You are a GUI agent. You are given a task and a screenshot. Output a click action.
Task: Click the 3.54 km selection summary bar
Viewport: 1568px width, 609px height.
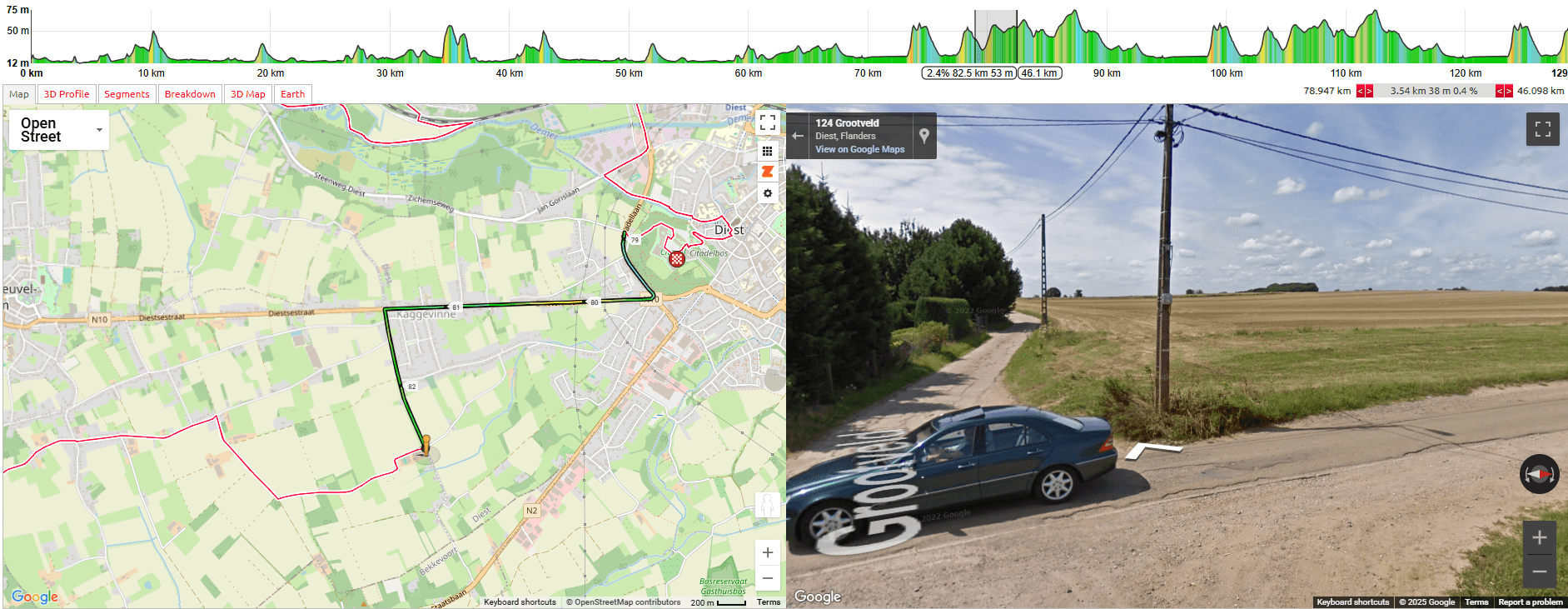tap(1434, 92)
